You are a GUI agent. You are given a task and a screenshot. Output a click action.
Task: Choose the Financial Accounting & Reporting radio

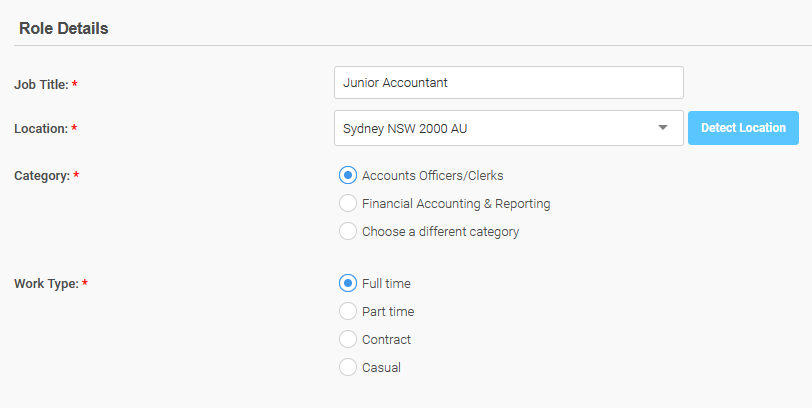pyautogui.click(x=347, y=203)
